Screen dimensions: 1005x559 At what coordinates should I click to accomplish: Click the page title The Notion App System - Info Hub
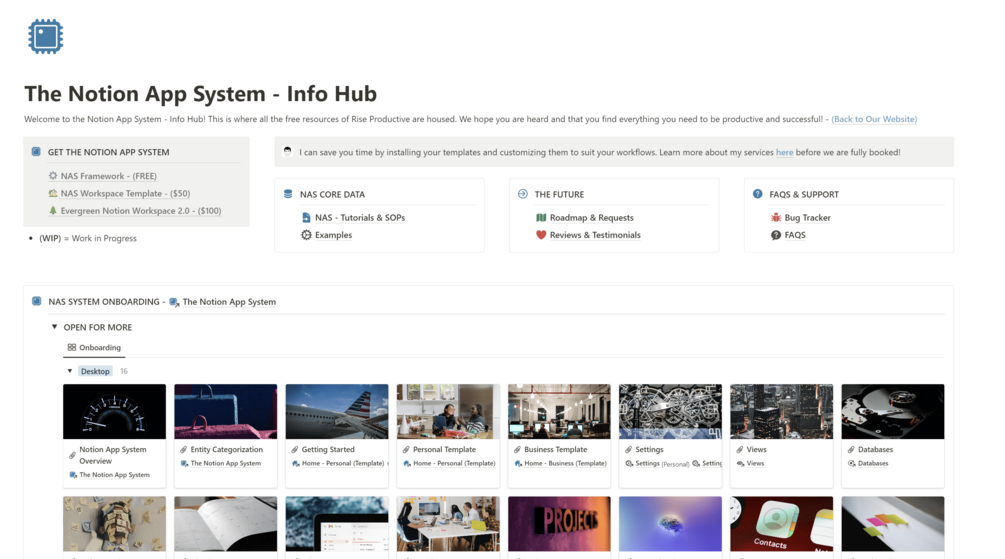point(201,94)
